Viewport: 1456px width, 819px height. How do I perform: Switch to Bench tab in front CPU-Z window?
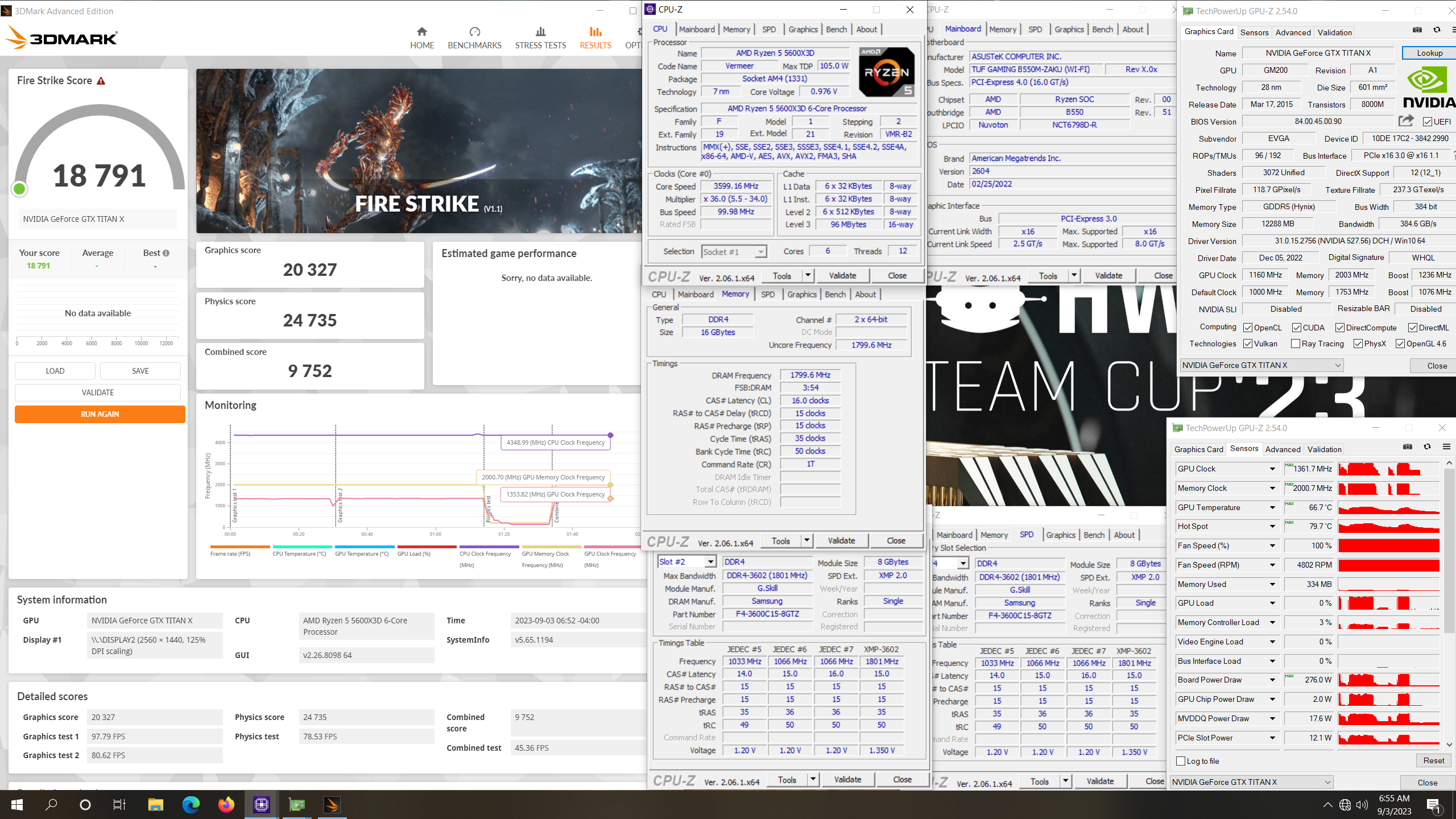[837, 29]
